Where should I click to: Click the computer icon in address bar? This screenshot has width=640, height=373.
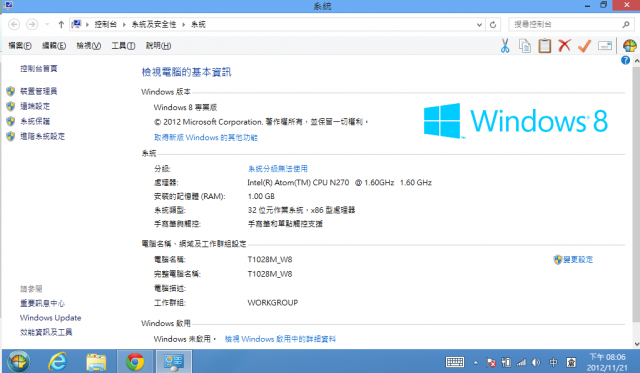pos(76,24)
